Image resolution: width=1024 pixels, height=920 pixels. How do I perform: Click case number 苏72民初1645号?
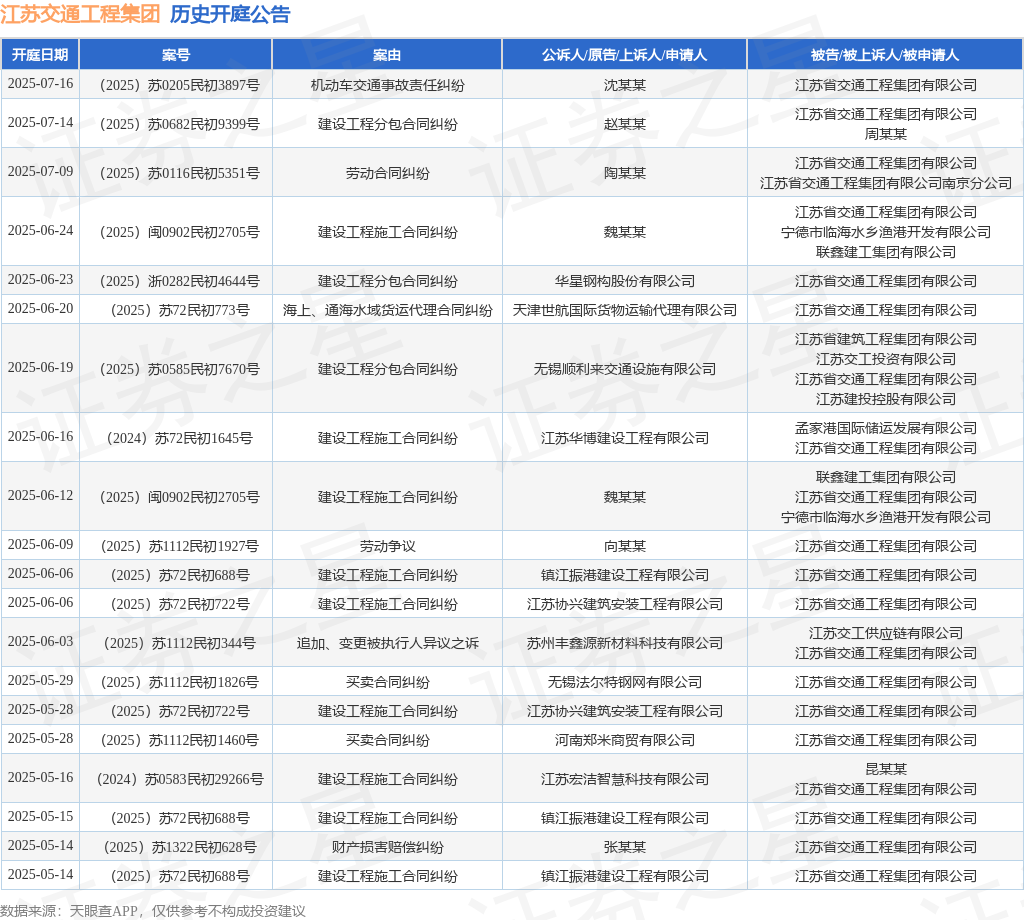coord(180,438)
